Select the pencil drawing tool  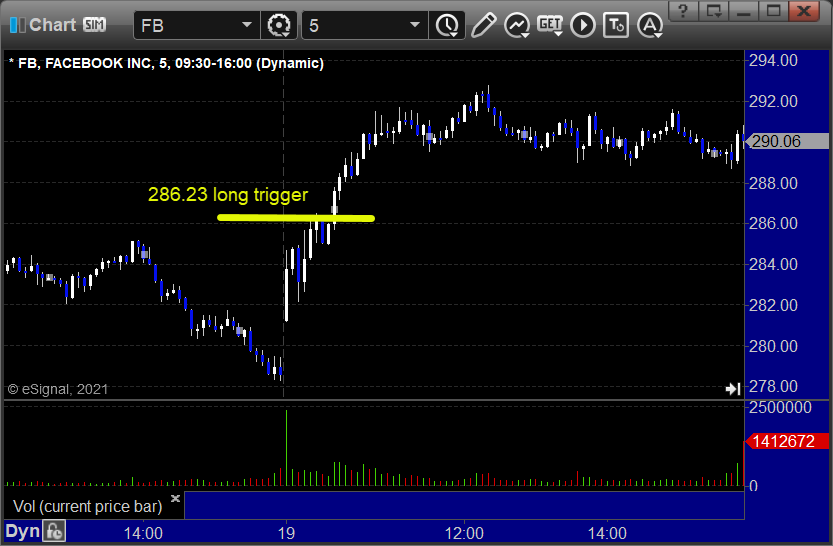coord(483,25)
